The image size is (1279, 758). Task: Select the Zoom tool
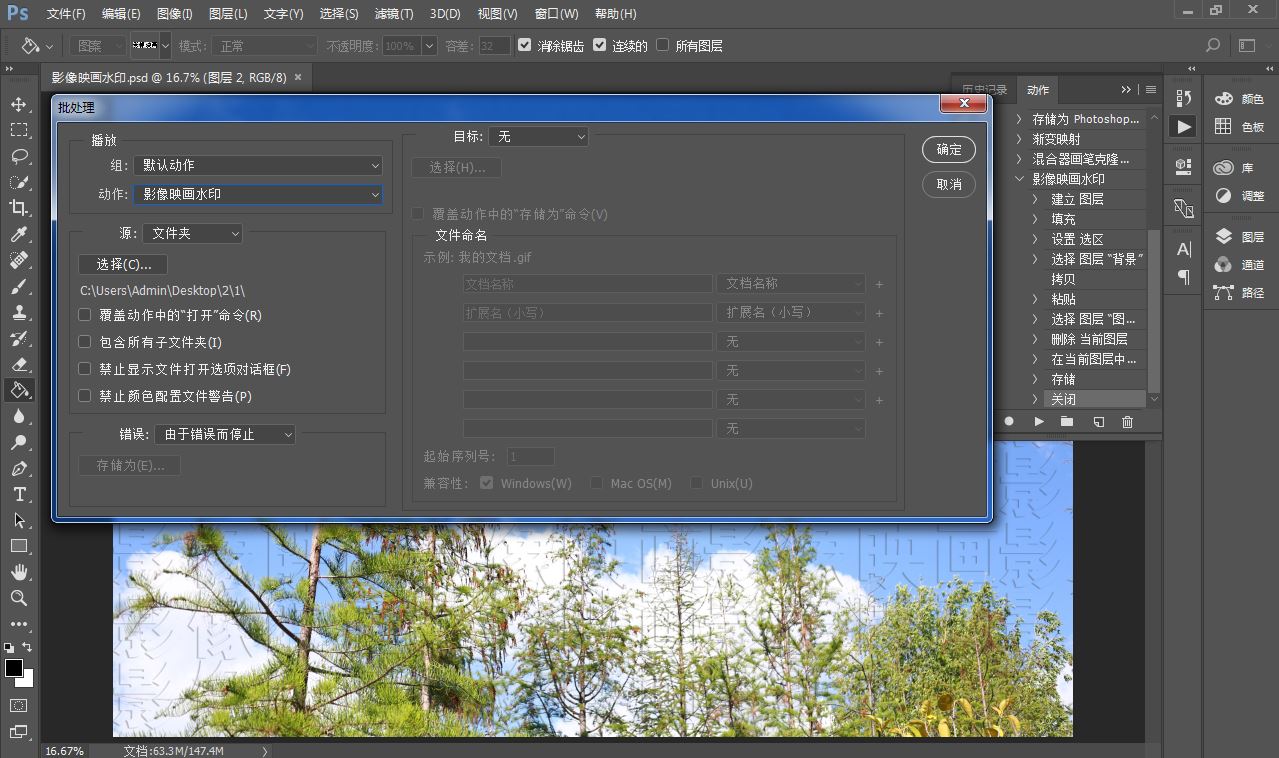tap(19, 598)
